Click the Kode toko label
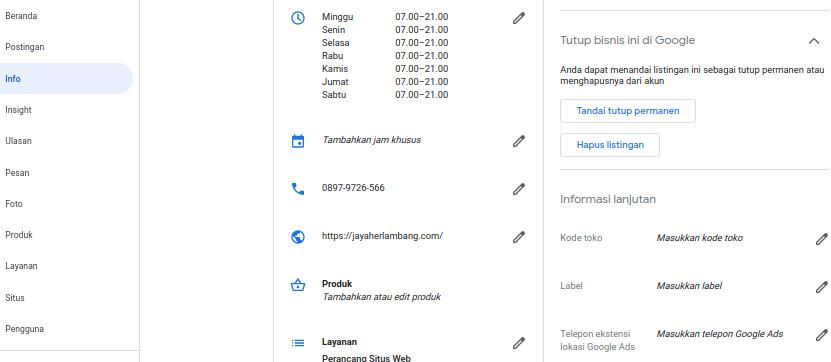This screenshot has width=831, height=362. coord(581,238)
